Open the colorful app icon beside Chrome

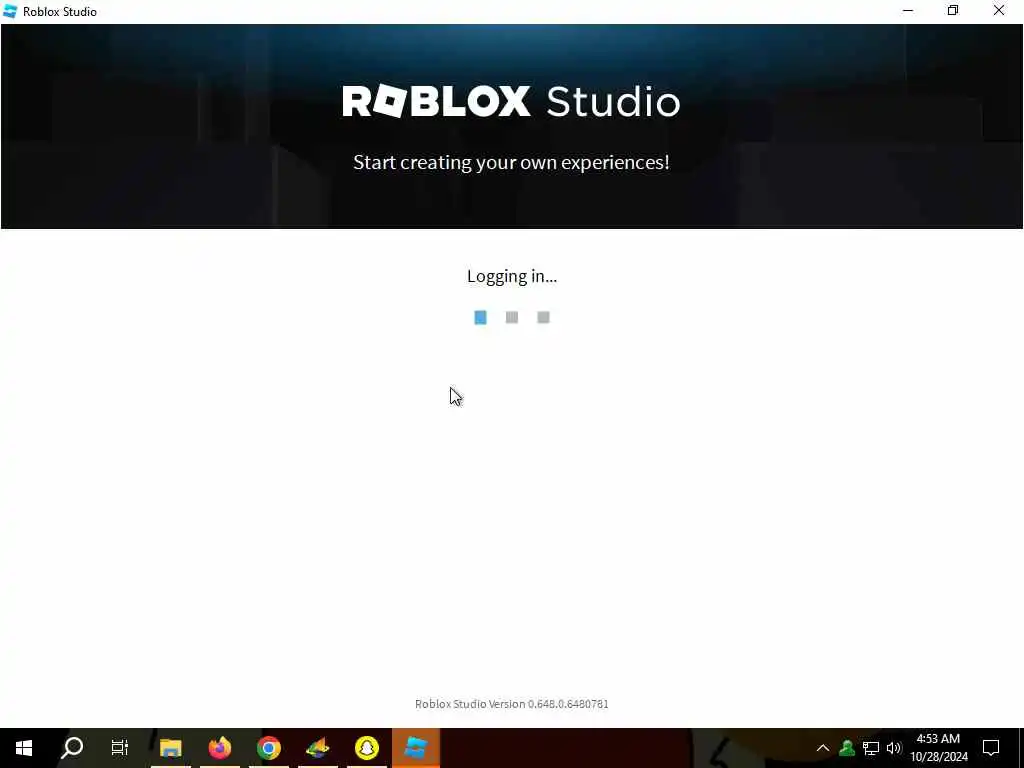click(x=317, y=747)
